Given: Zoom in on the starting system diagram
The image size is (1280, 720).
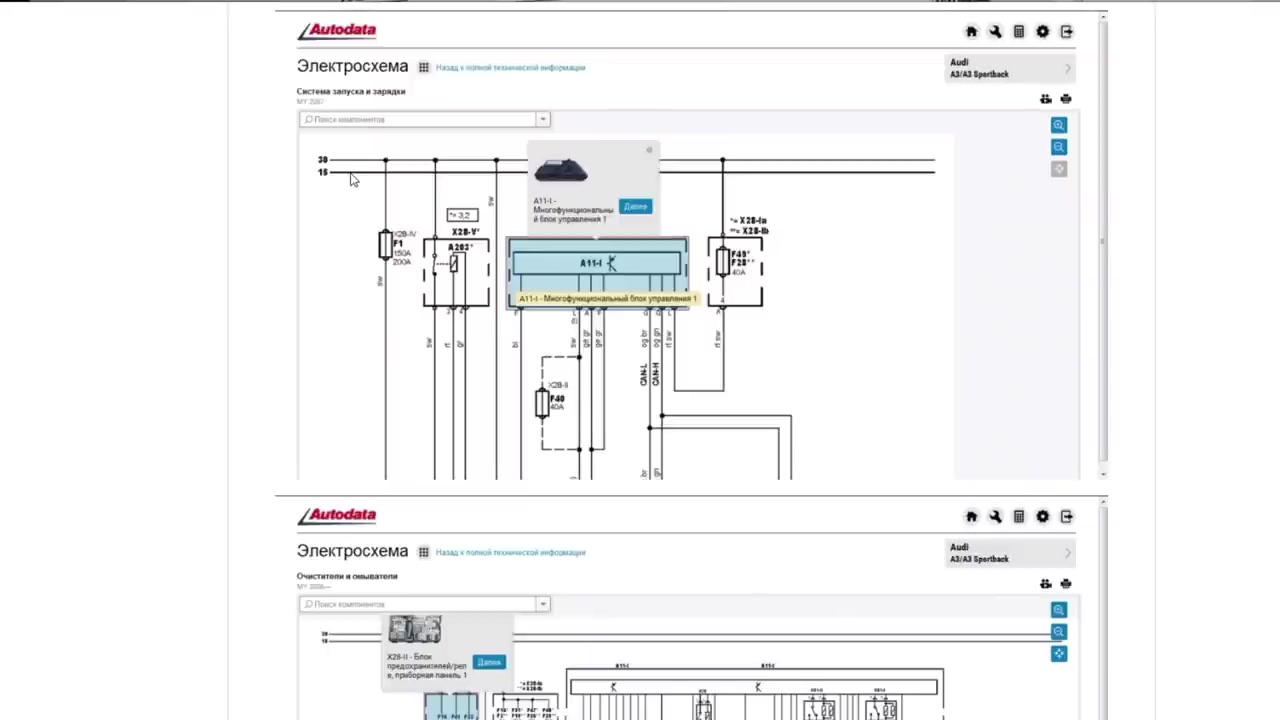Looking at the screenshot, I should pos(1059,125).
